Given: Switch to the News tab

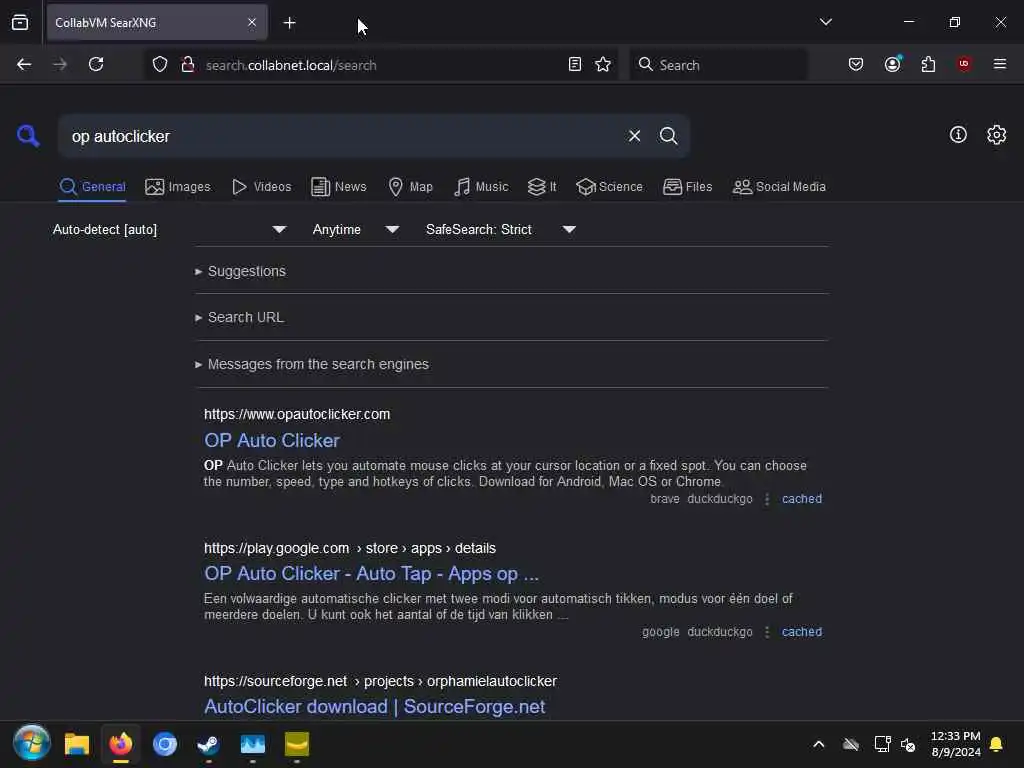Looking at the screenshot, I should coord(338,187).
